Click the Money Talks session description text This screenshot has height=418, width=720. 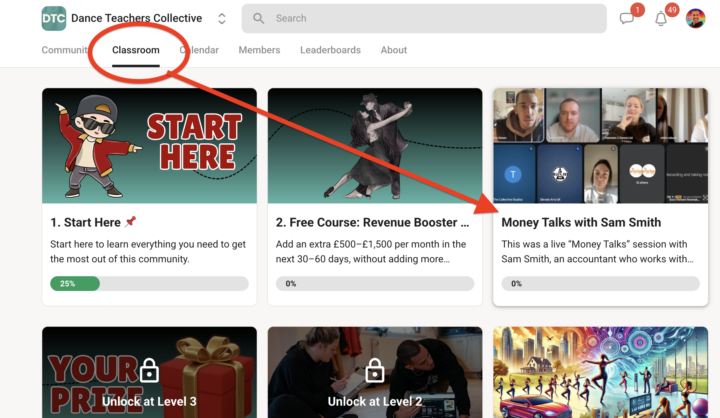pos(597,252)
